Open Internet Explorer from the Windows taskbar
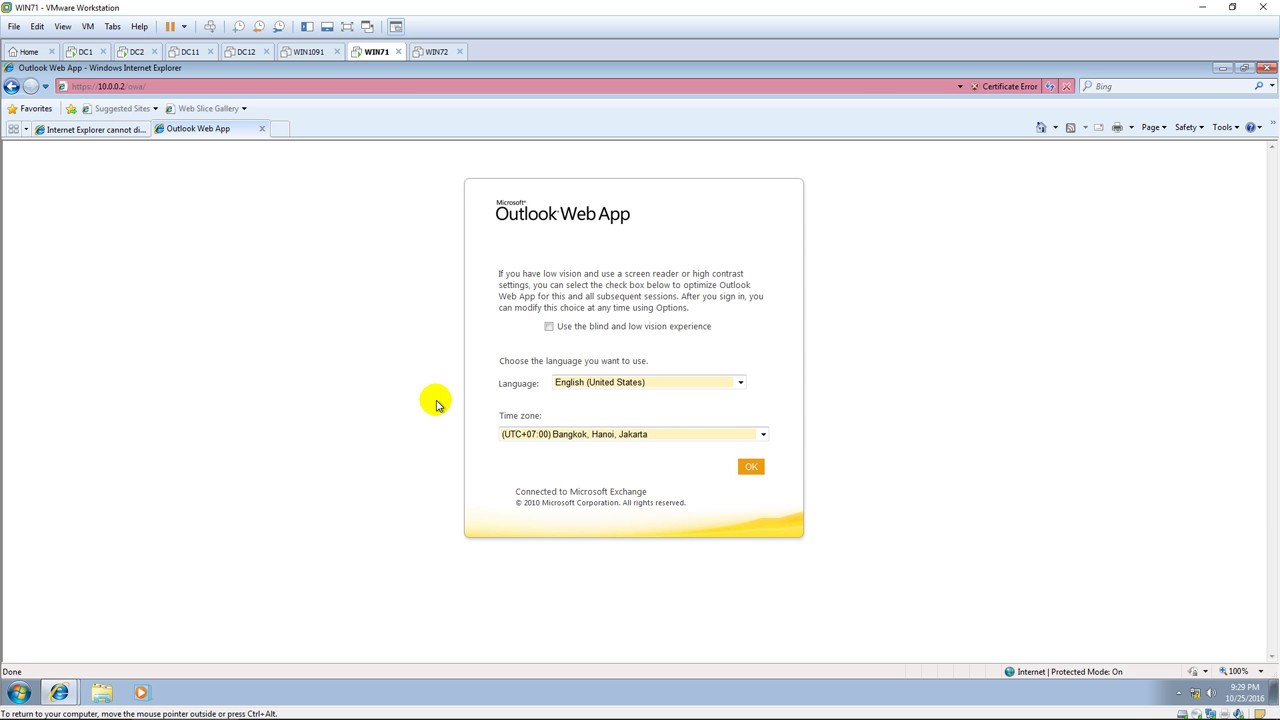This screenshot has height=720, width=1280. (x=59, y=692)
